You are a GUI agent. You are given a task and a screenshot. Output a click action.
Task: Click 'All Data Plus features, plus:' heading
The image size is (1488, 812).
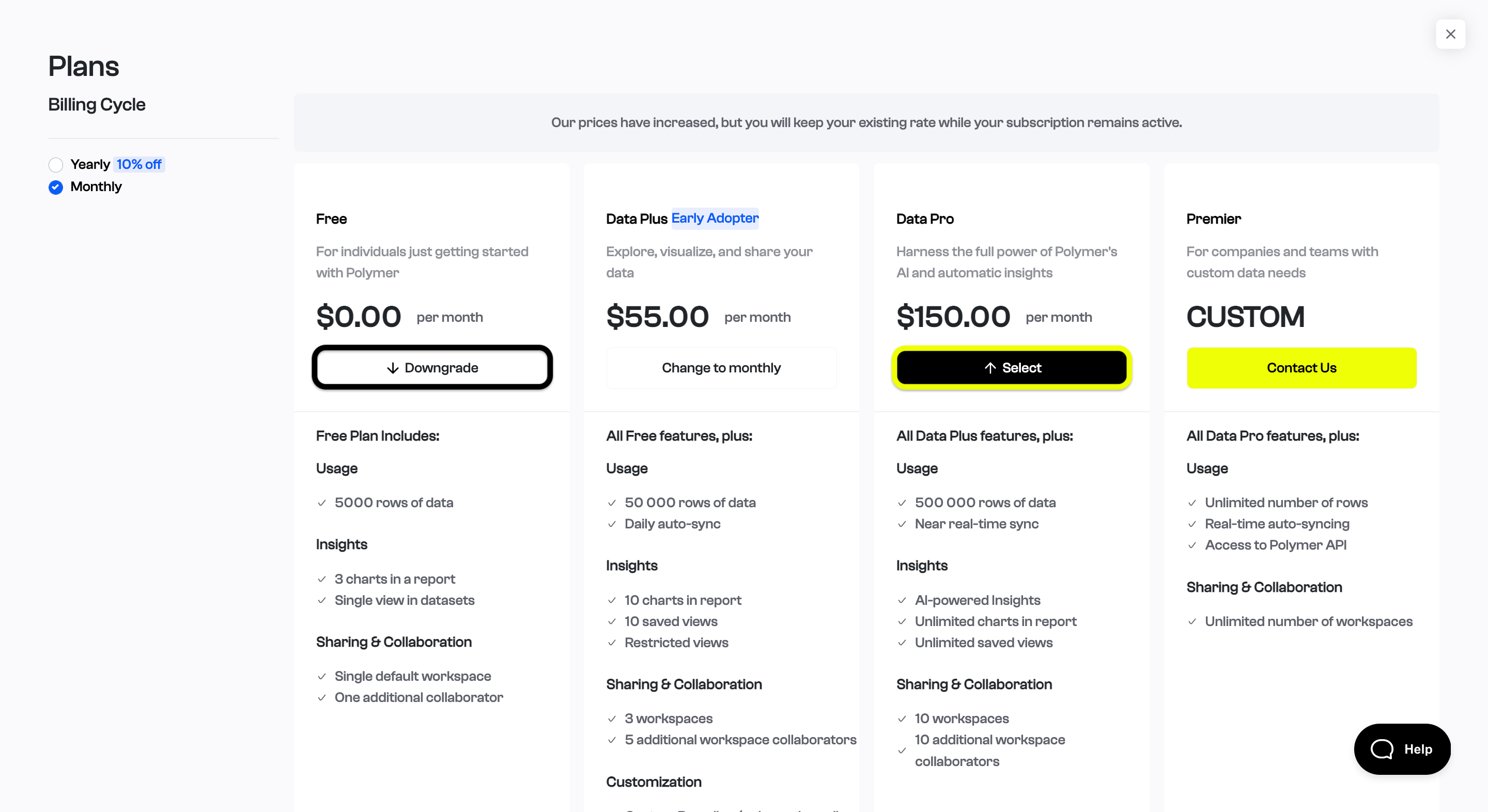pyautogui.click(x=985, y=436)
